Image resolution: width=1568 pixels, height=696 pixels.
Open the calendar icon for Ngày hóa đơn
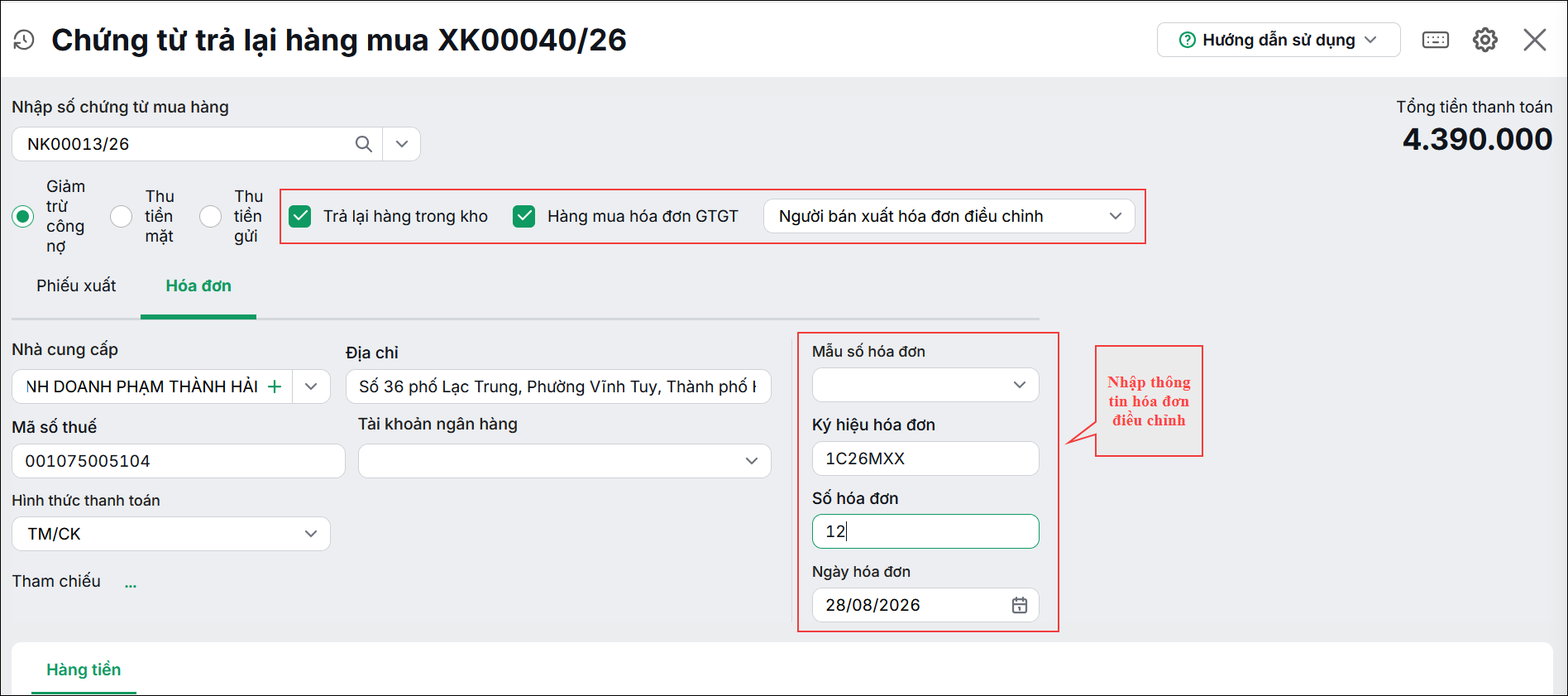coord(1020,605)
